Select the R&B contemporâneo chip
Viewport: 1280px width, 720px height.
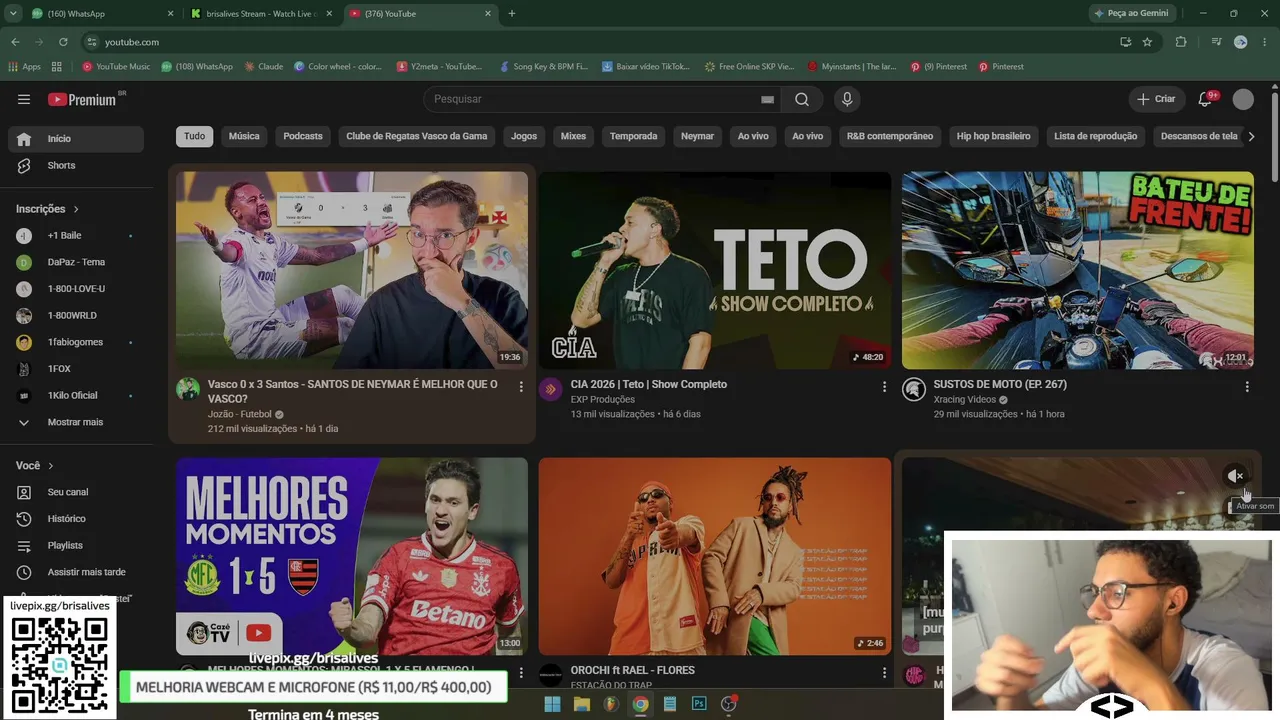pyautogui.click(x=890, y=136)
